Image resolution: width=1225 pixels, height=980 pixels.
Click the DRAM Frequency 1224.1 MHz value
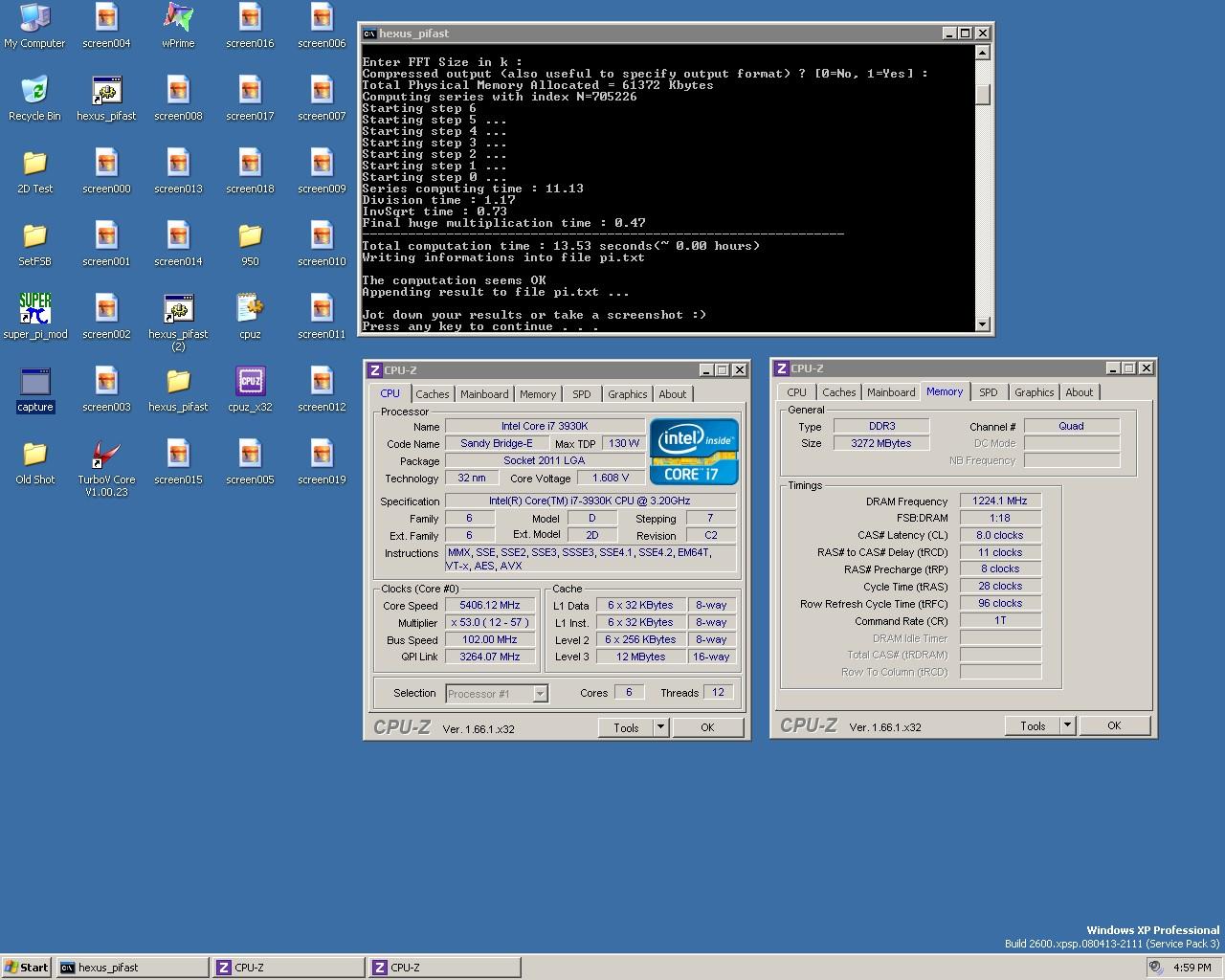coord(1000,501)
